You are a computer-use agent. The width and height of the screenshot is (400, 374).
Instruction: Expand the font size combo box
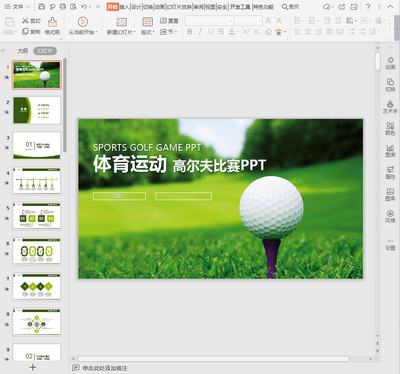260,21
